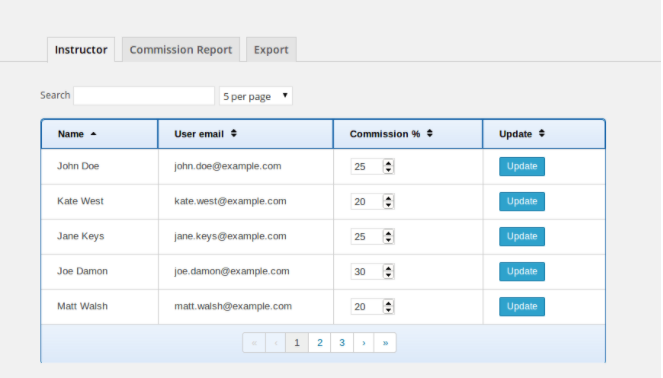Go to page 3 of results
663x378 pixels.
coord(342,343)
